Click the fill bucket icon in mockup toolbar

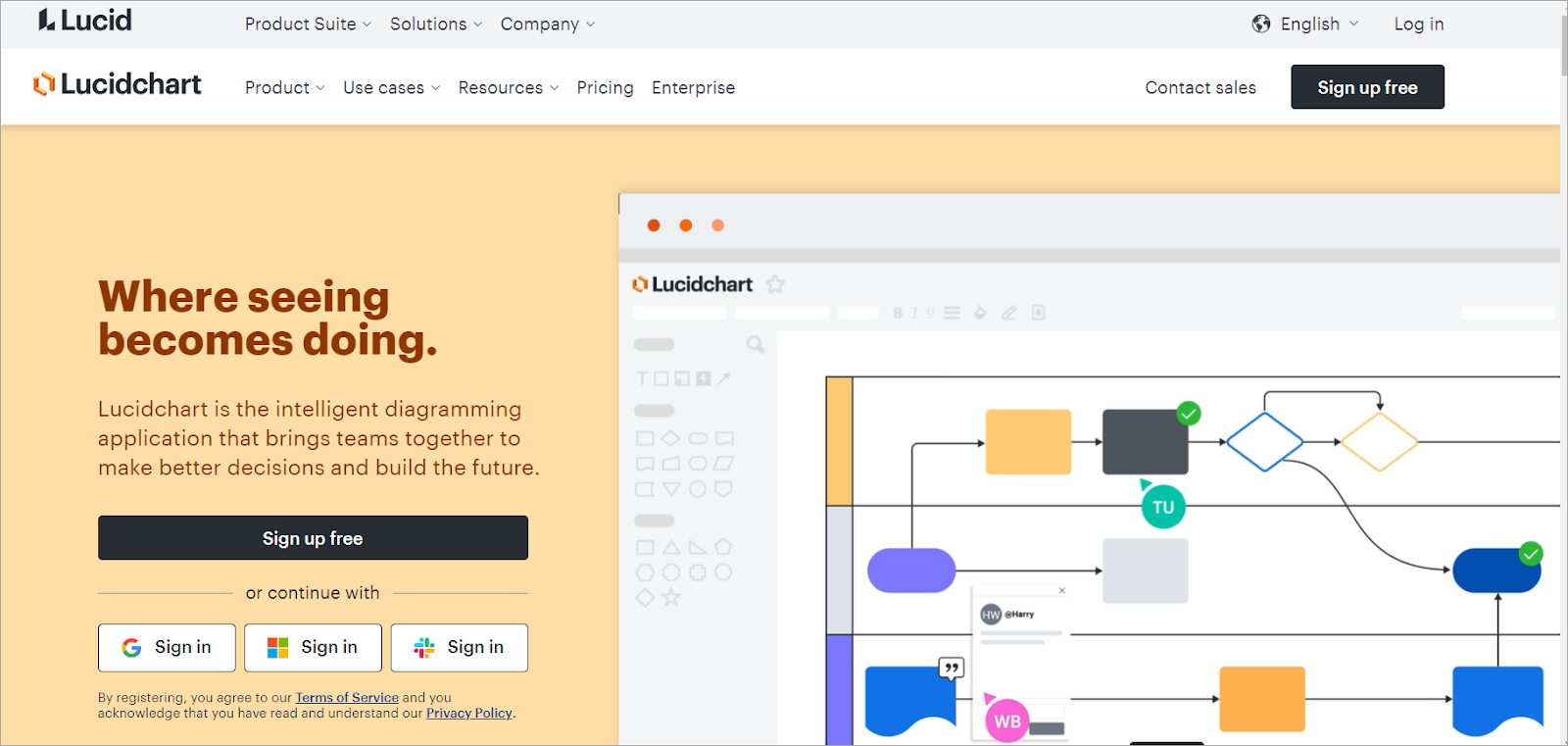(x=980, y=313)
